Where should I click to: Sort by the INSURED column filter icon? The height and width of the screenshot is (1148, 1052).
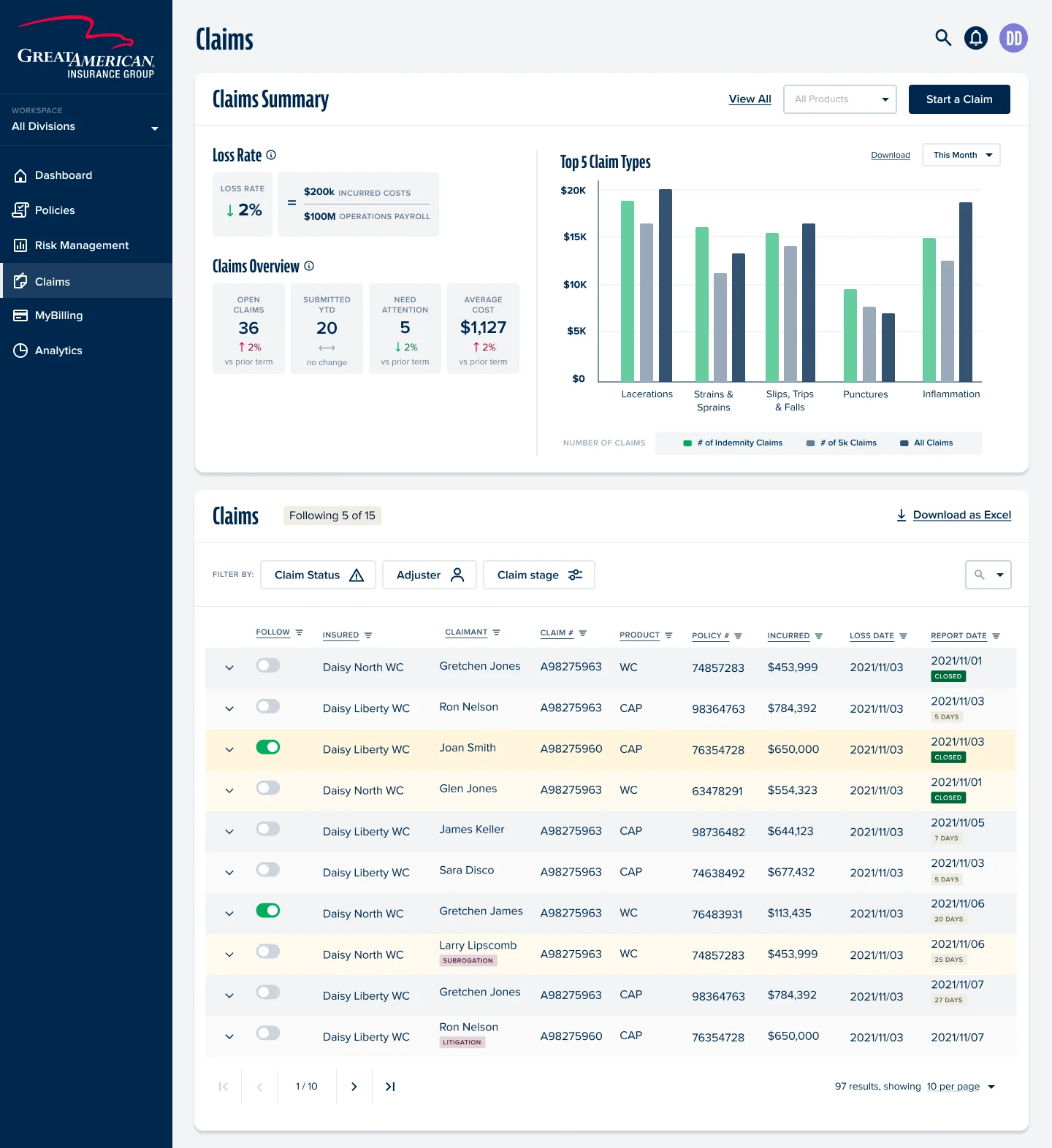pyautogui.click(x=368, y=635)
